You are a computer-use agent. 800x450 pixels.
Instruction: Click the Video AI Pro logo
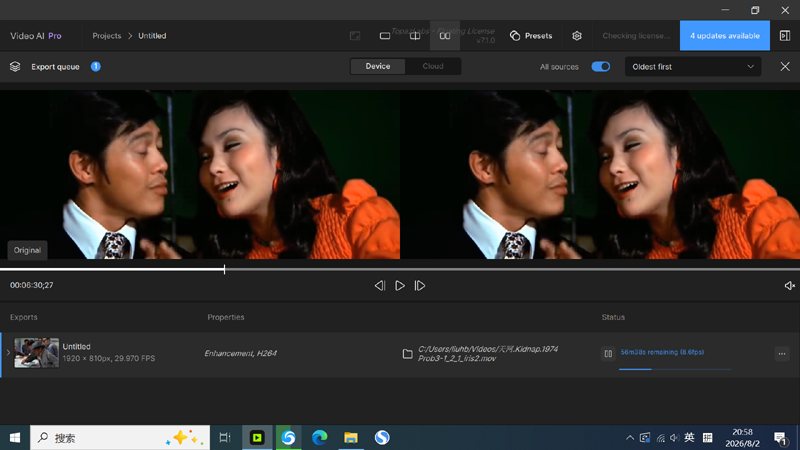(36, 36)
